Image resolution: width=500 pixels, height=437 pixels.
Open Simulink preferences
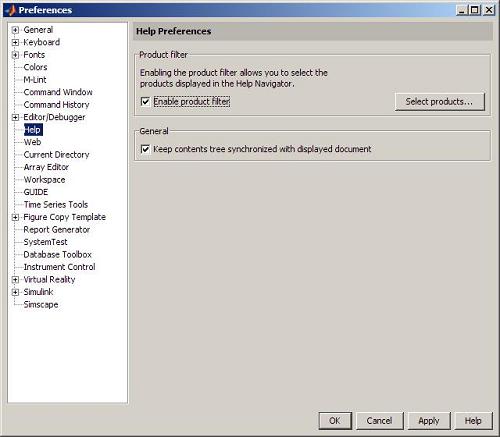[x=38, y=292]
